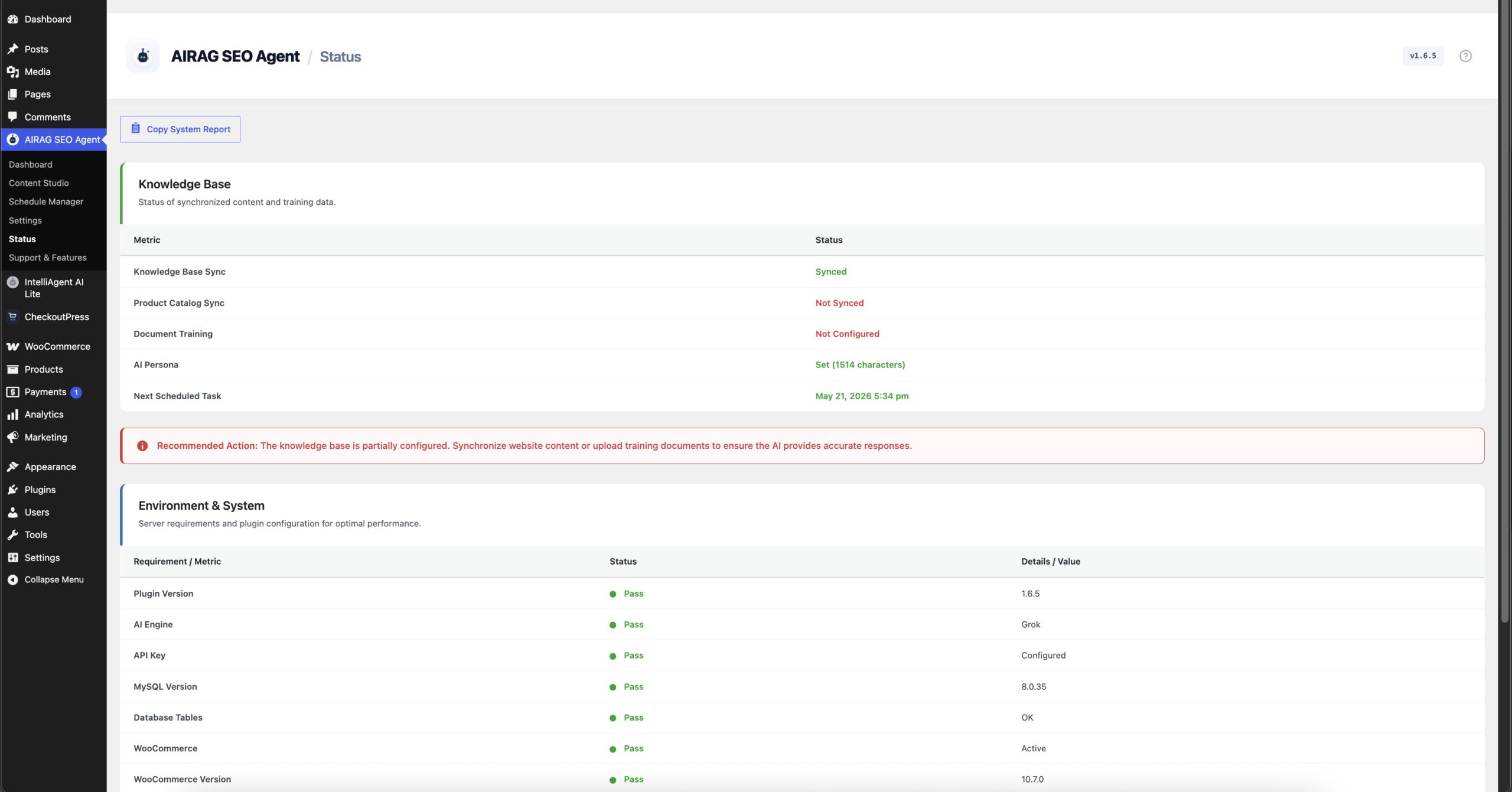Screen dimensions: 1512x792
Task: Click the Configured API Key value
Action: coord(1043,656)
